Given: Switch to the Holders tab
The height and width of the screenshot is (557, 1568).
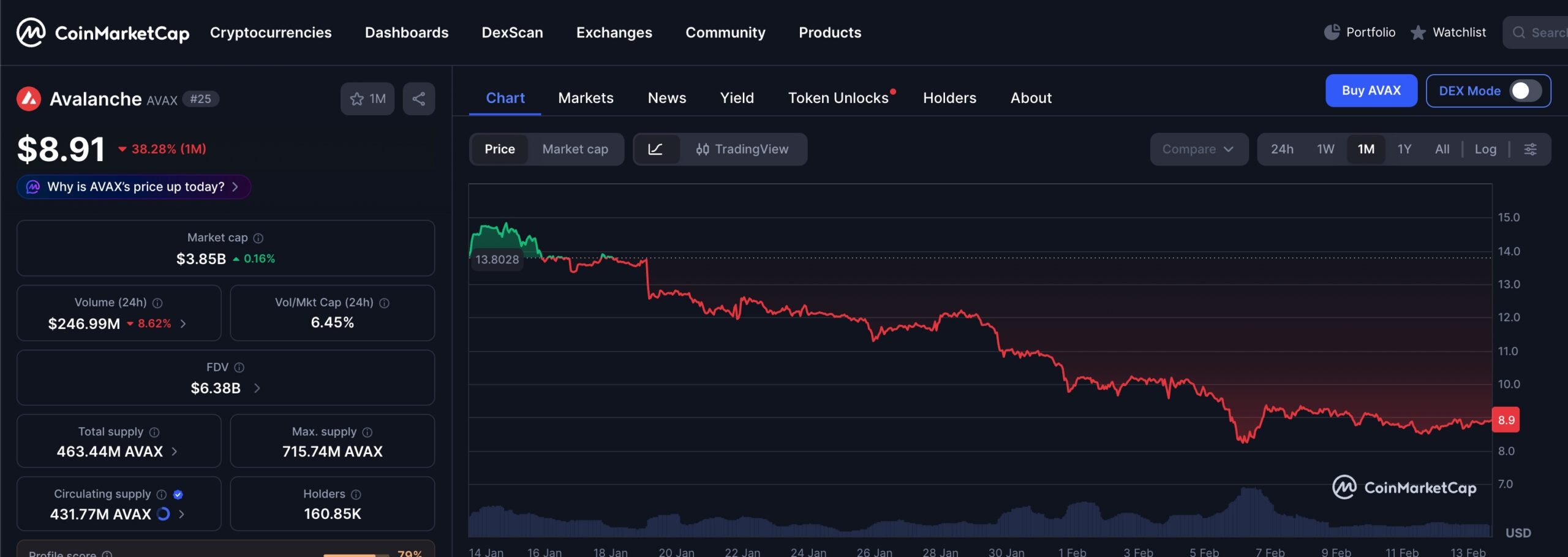Looking at the screenshot, I should coord(949,98).
